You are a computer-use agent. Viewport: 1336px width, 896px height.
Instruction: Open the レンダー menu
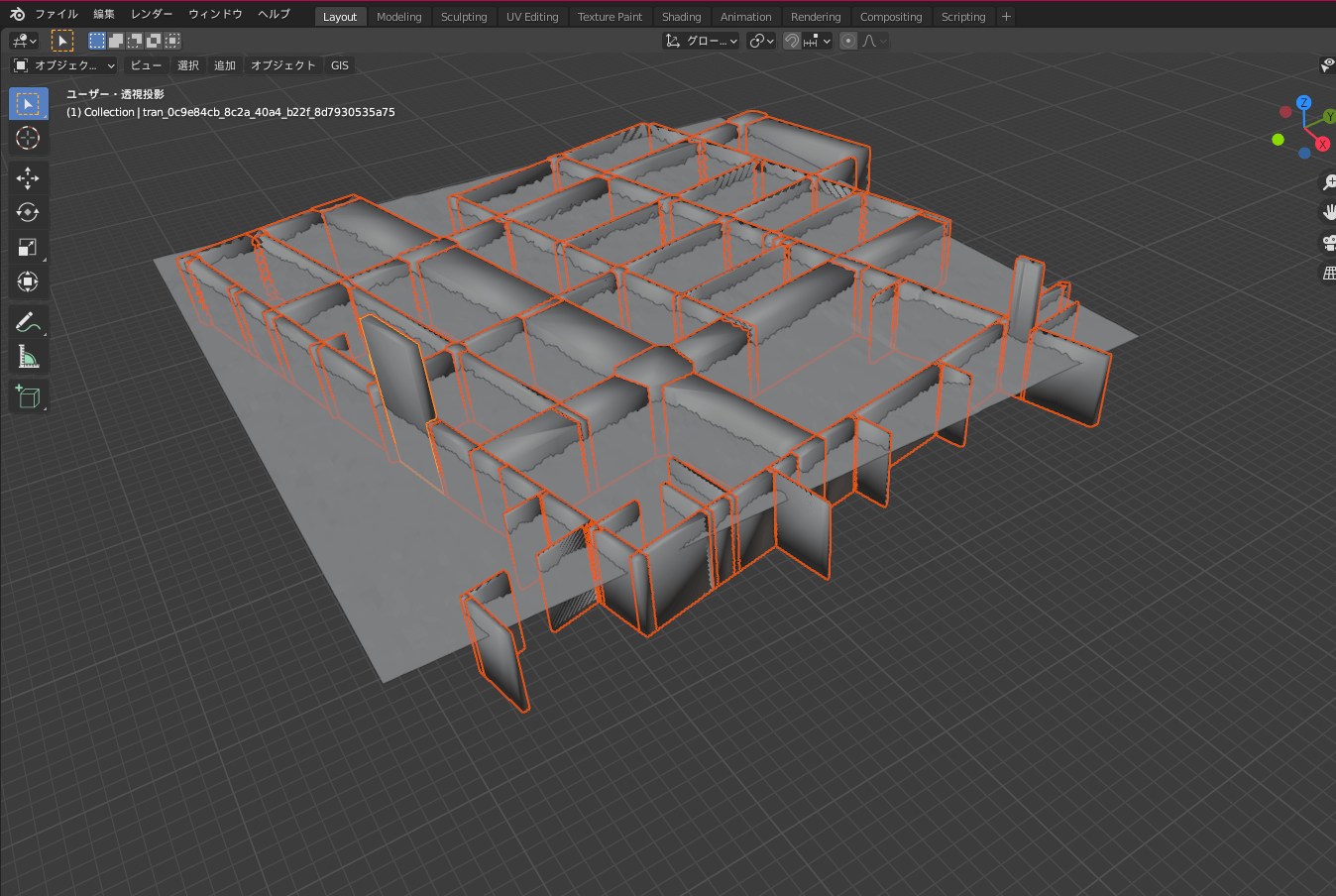(152, 14)
